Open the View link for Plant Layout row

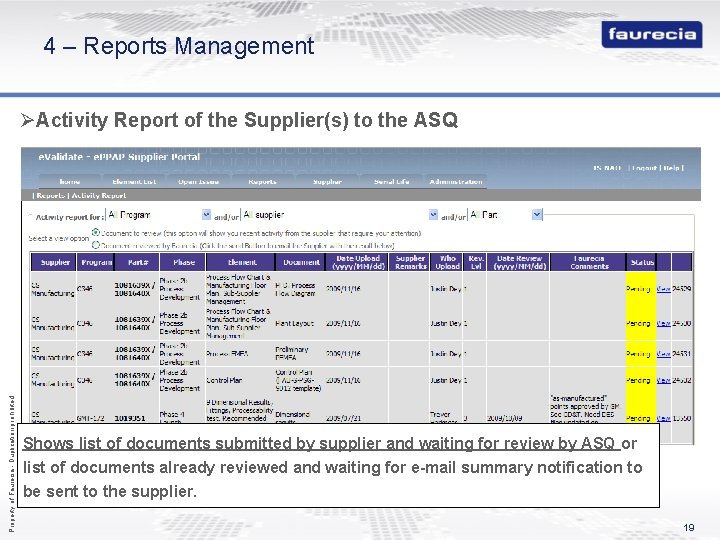tap(664, 323)
